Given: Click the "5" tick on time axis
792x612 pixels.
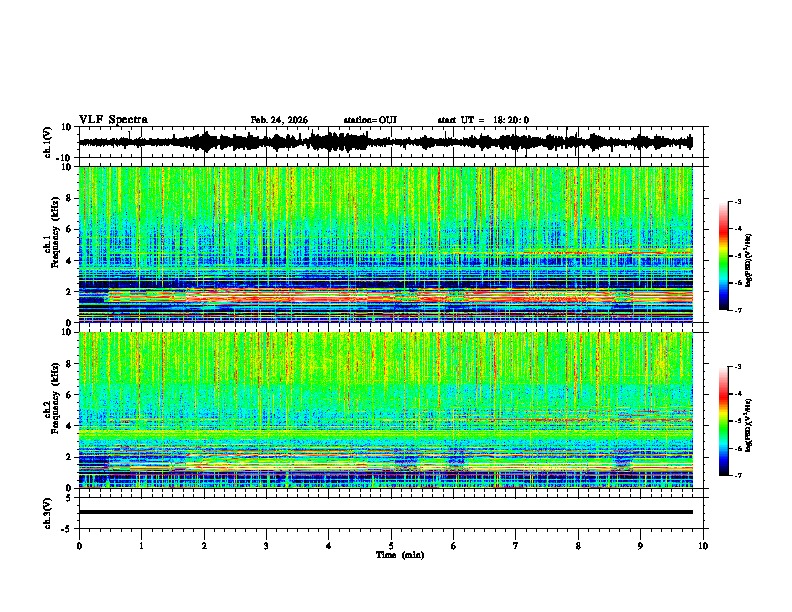Looking at the screenshot, I should tap(391, 546).
